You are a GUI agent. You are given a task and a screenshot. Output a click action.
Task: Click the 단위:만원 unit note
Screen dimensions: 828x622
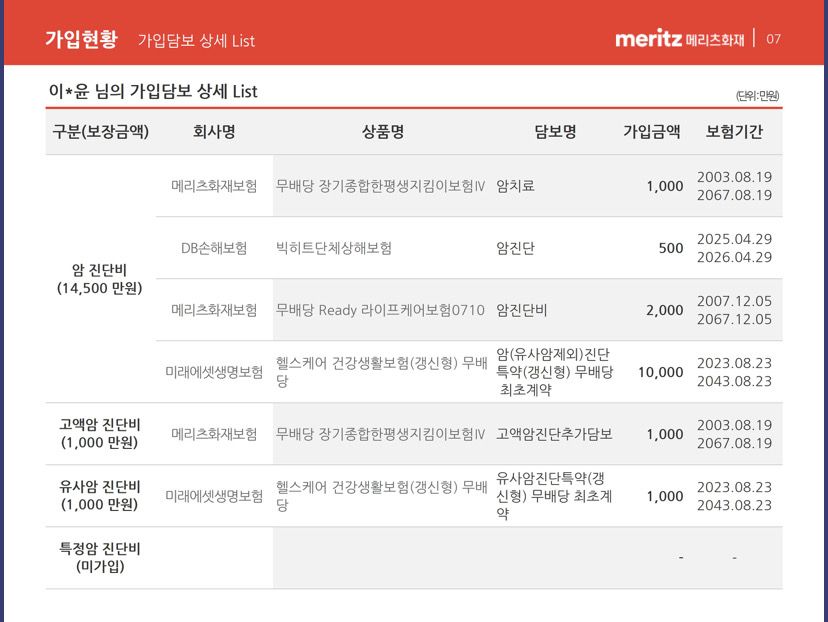pyautogui.click(x=757, y=96)
